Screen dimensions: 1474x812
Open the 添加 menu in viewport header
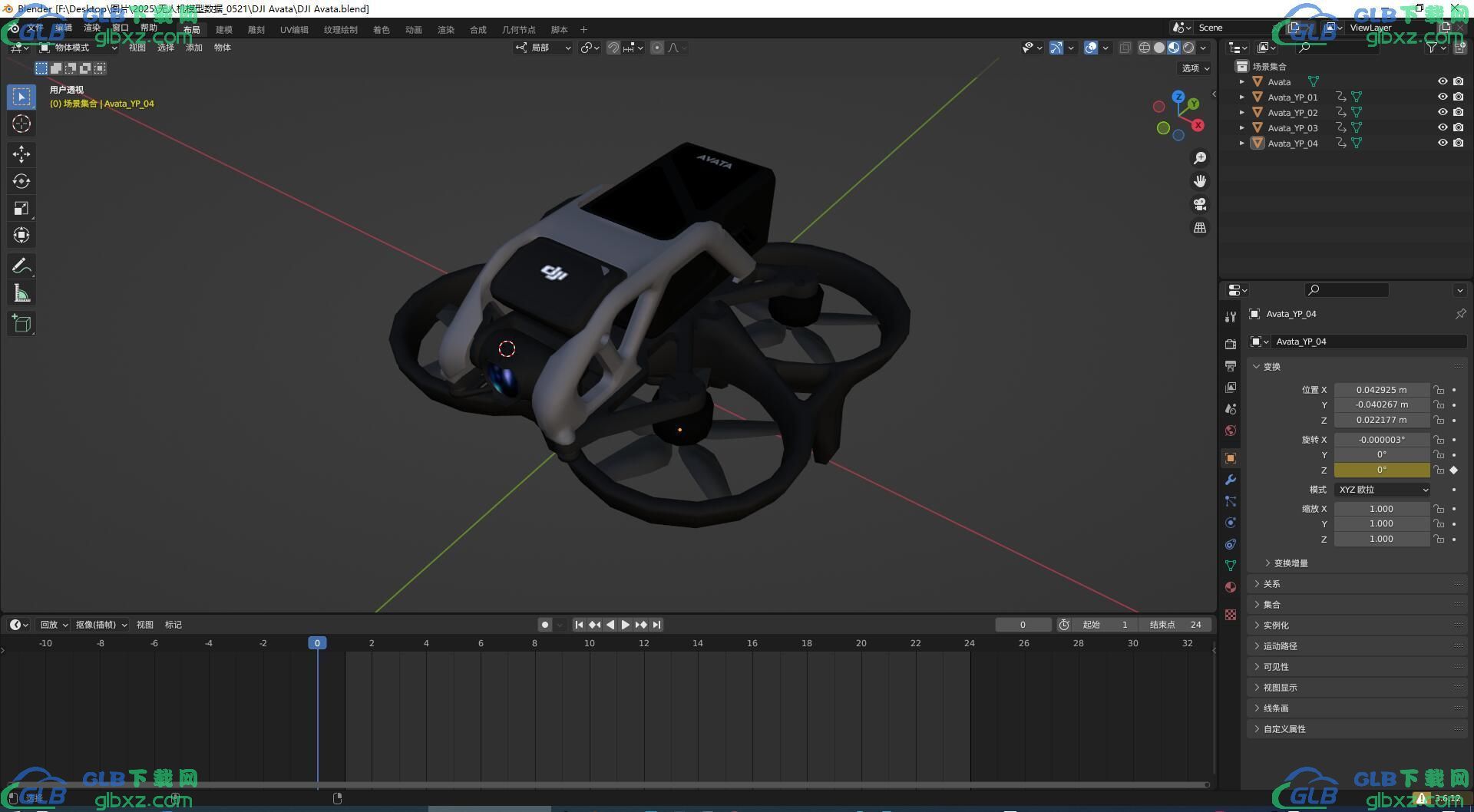pos(194,48)
